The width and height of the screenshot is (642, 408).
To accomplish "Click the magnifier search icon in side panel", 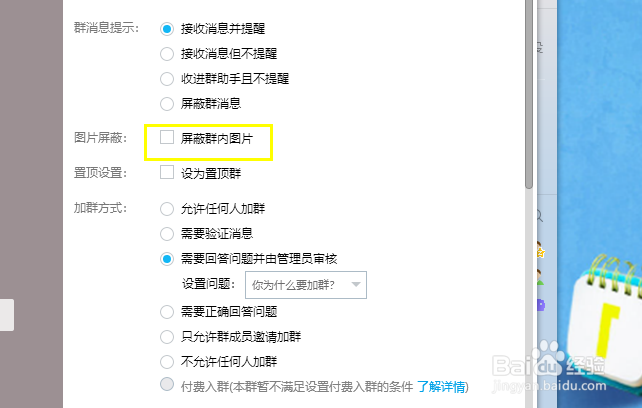I will coord(540,216).
